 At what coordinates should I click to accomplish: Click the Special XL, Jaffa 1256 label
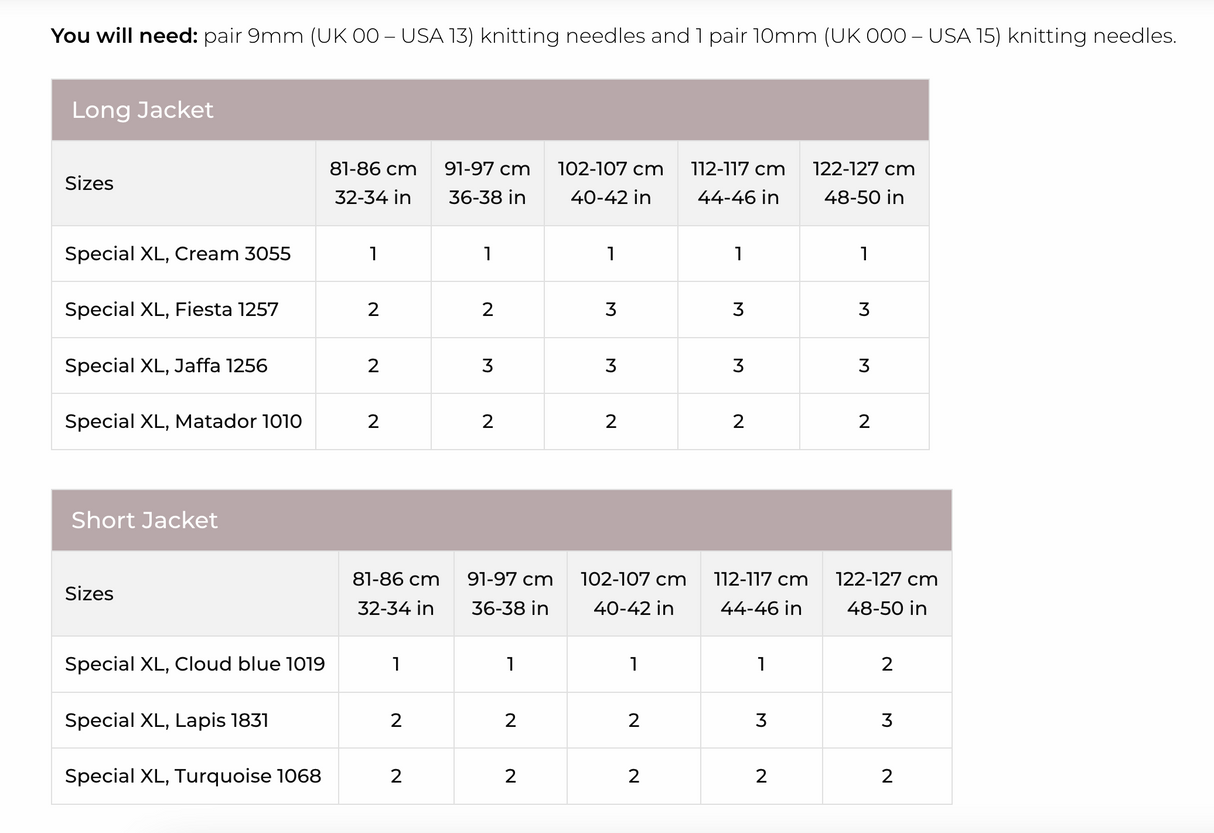[x=166, y=366]
